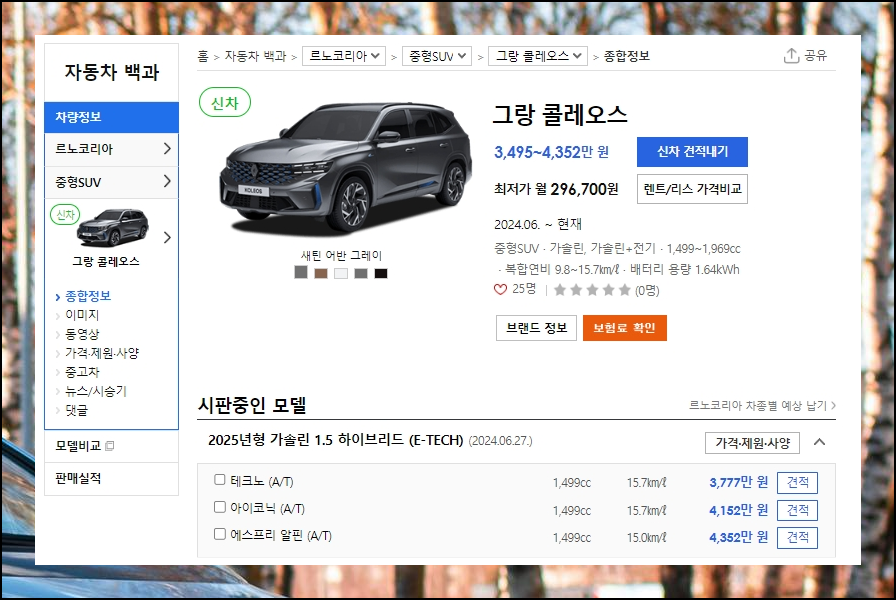Image resolution: width=896 pixels, height=600 pixels.
Task: Open 종합정보 in the sidebar menu
Action: [x=88, y=296]
